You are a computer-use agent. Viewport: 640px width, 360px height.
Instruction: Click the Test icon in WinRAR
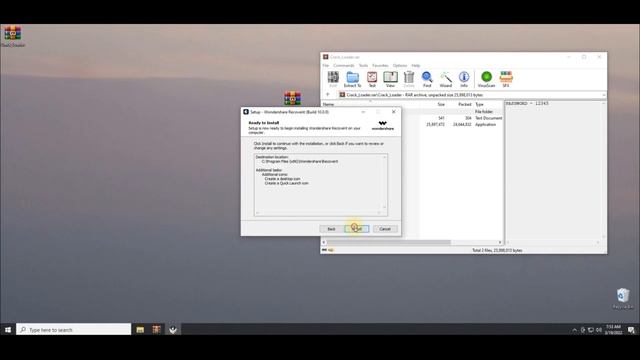coord(372,79)
